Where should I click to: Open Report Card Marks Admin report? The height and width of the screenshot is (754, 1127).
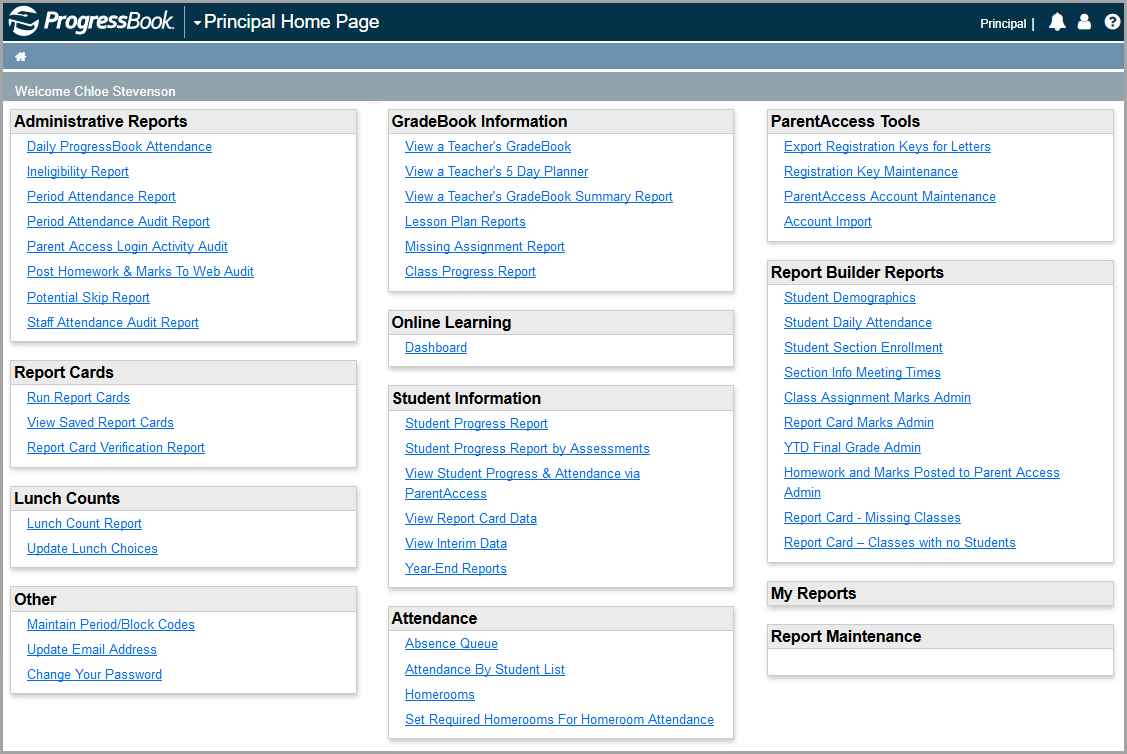(x=859, y=423)
